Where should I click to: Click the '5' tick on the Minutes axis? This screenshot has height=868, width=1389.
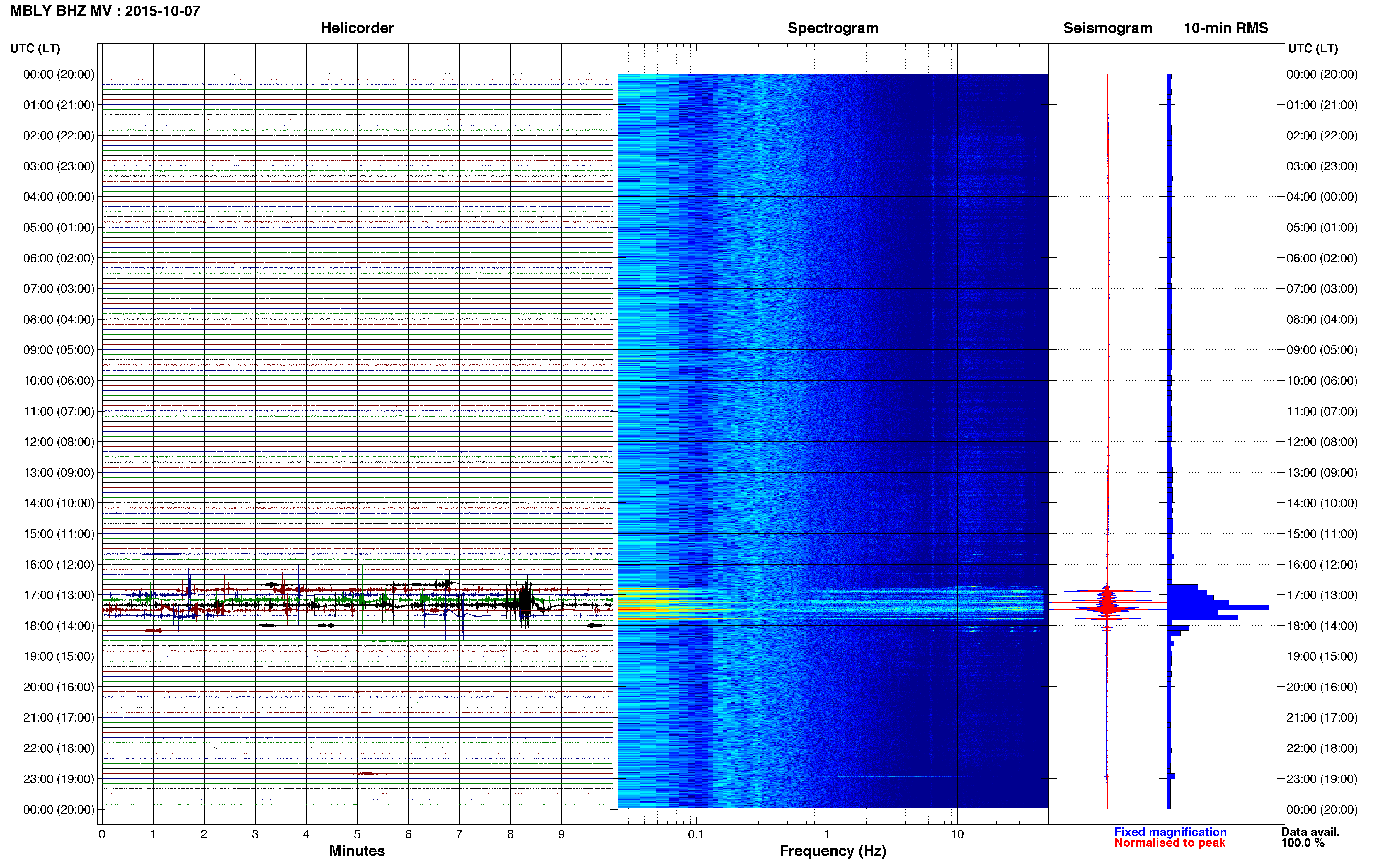357,835
